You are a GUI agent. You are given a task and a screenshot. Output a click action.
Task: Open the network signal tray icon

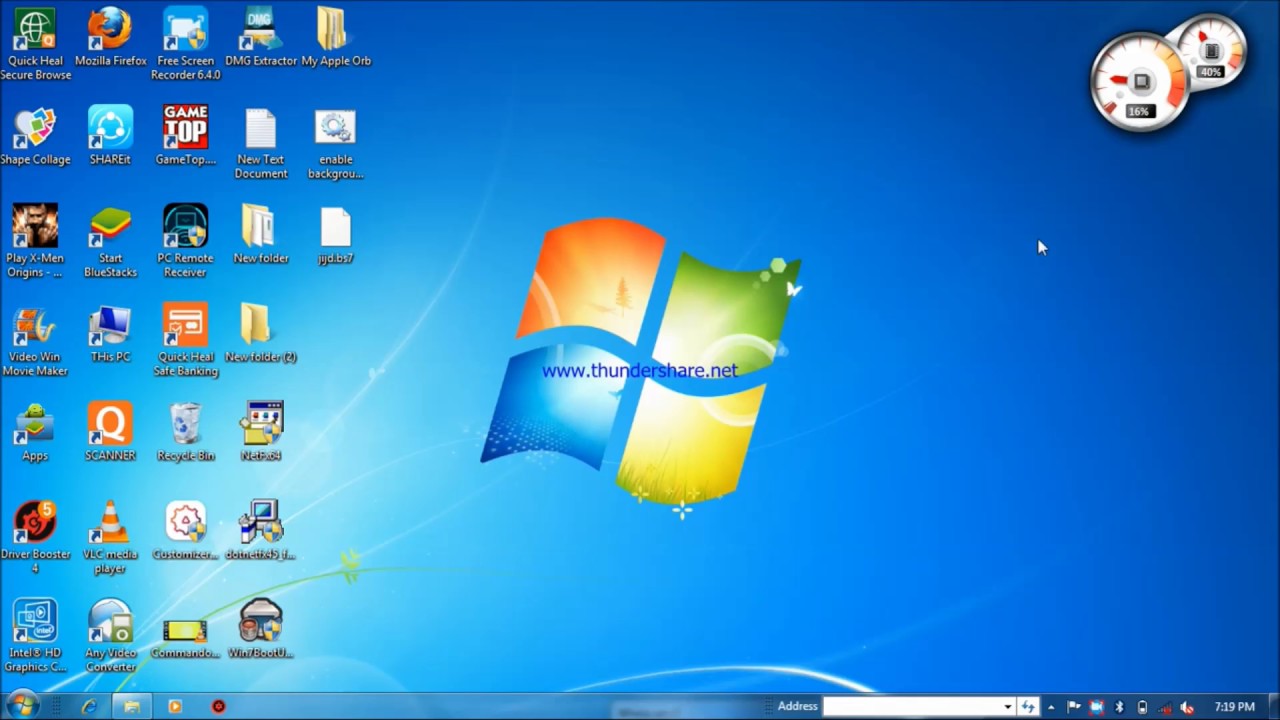point(1164,707)
